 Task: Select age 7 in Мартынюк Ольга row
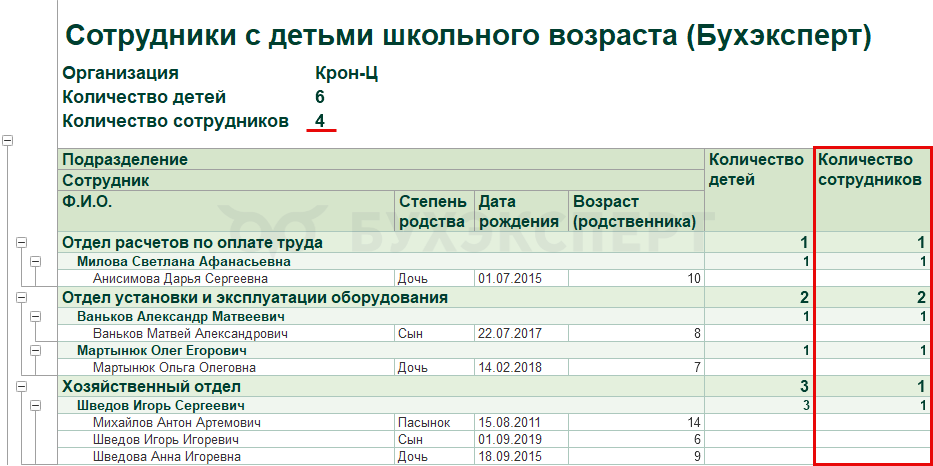(x=636, y=367)
